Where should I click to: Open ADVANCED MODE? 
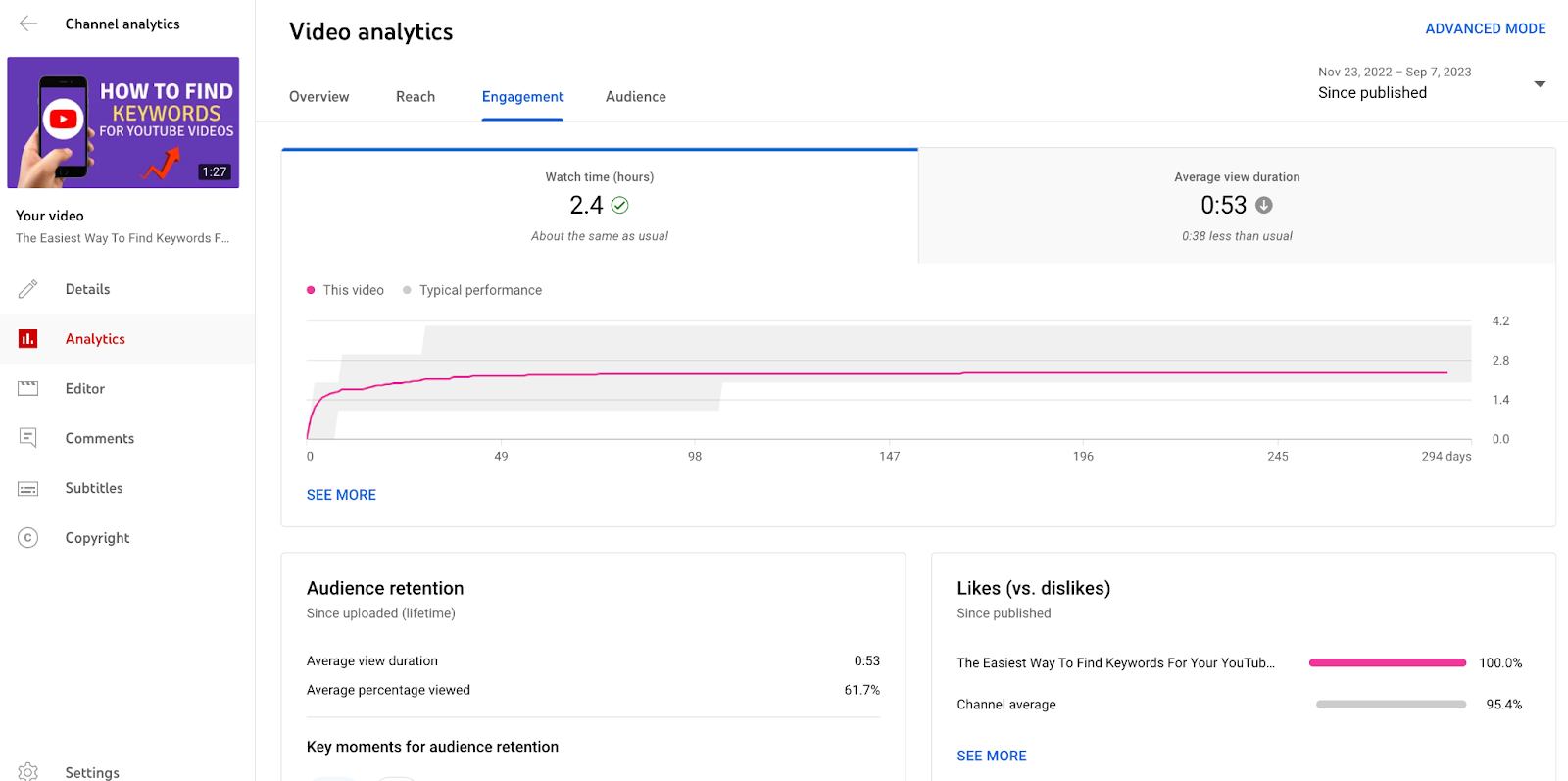coord(1486,28)
